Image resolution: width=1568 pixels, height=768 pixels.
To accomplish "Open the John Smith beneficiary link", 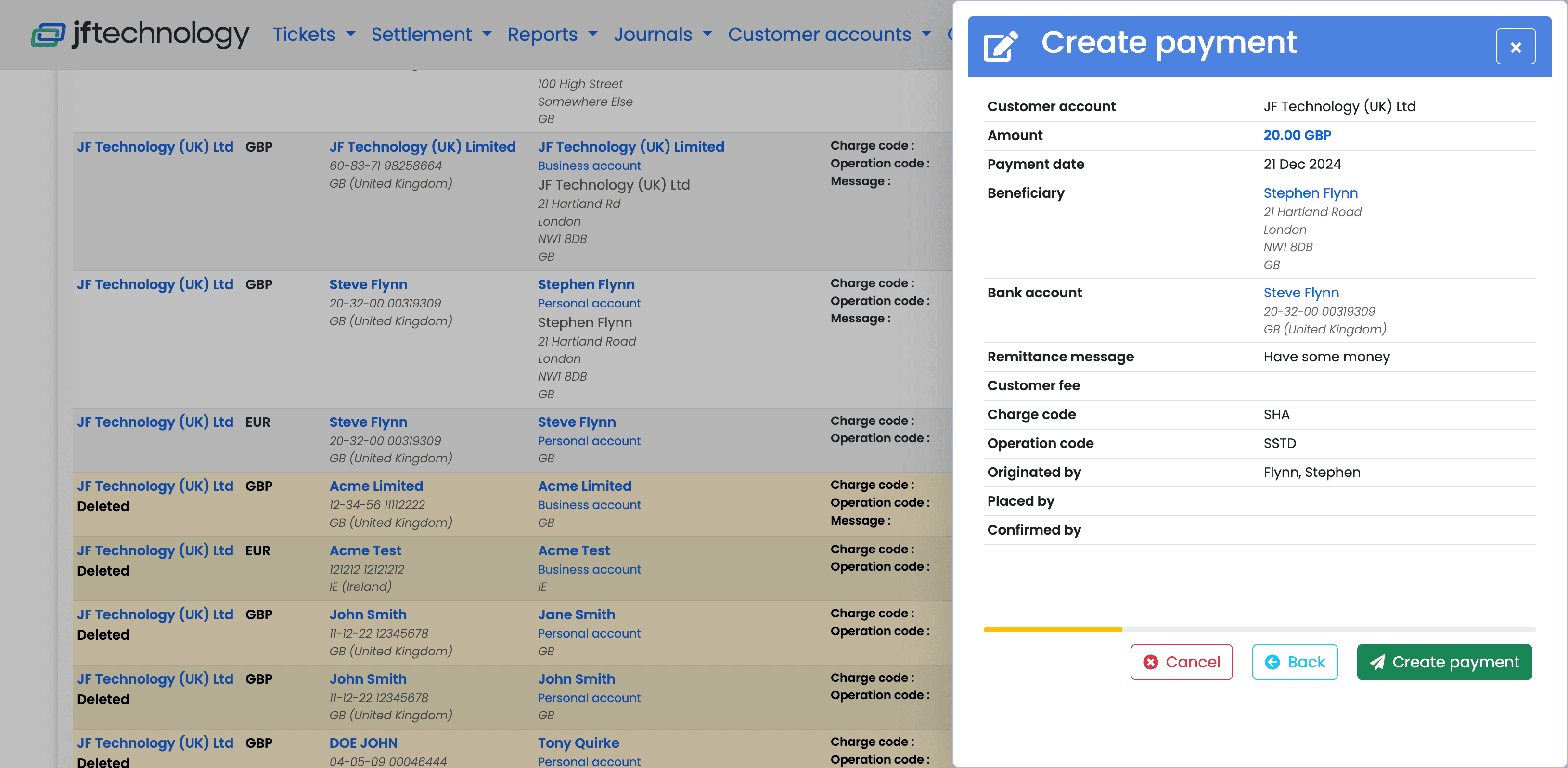I will point(576,678).
